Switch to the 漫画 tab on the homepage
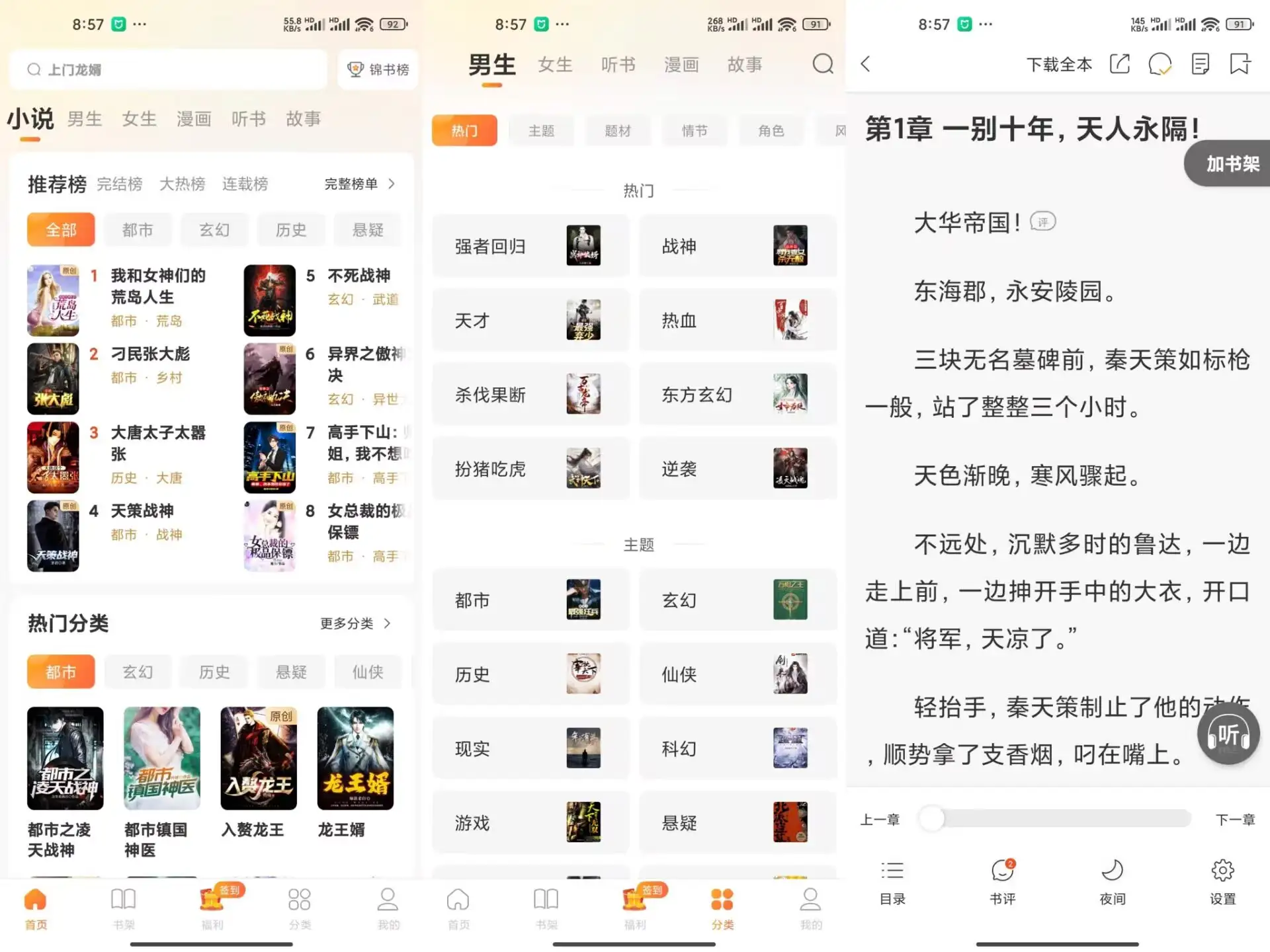This screenshot has height=952, width=1270. pyautogui.click(x=193, y=119)
